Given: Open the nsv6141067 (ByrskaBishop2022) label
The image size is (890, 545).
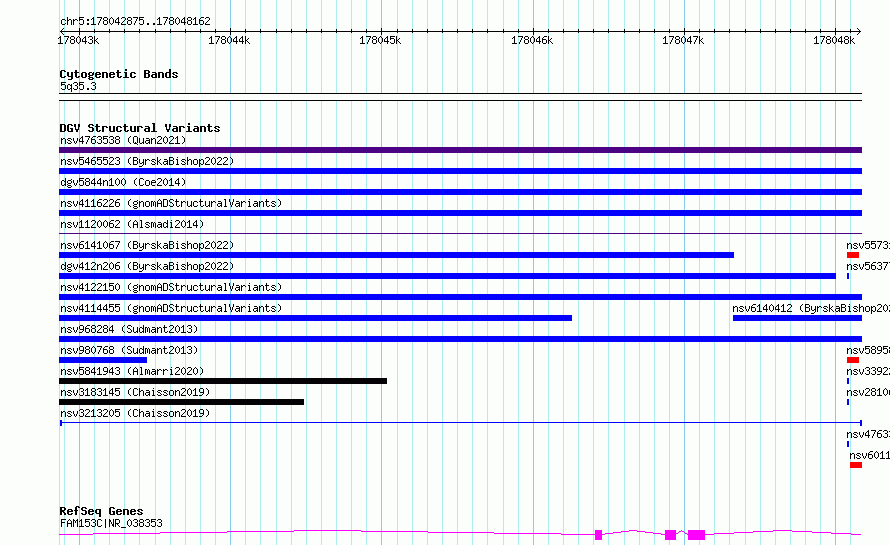Looking at the screenshot, I should (x=147, y=245).
